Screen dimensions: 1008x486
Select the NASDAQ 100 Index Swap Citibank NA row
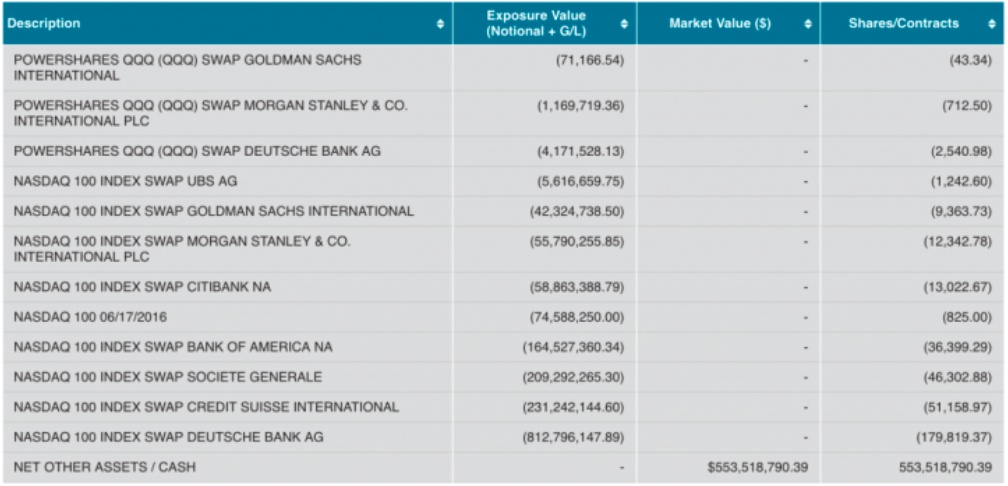[142, 287]
